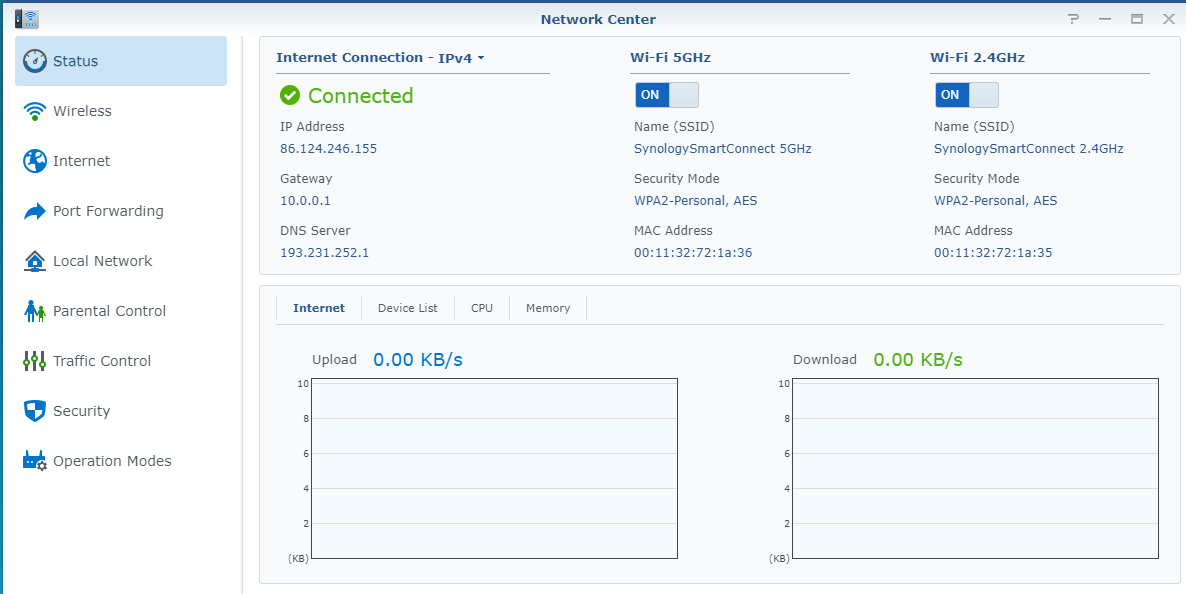The image size is (1186, 594).
Task: Click the Status gauge icon in sidebar
Action: (x=35, y=61)
